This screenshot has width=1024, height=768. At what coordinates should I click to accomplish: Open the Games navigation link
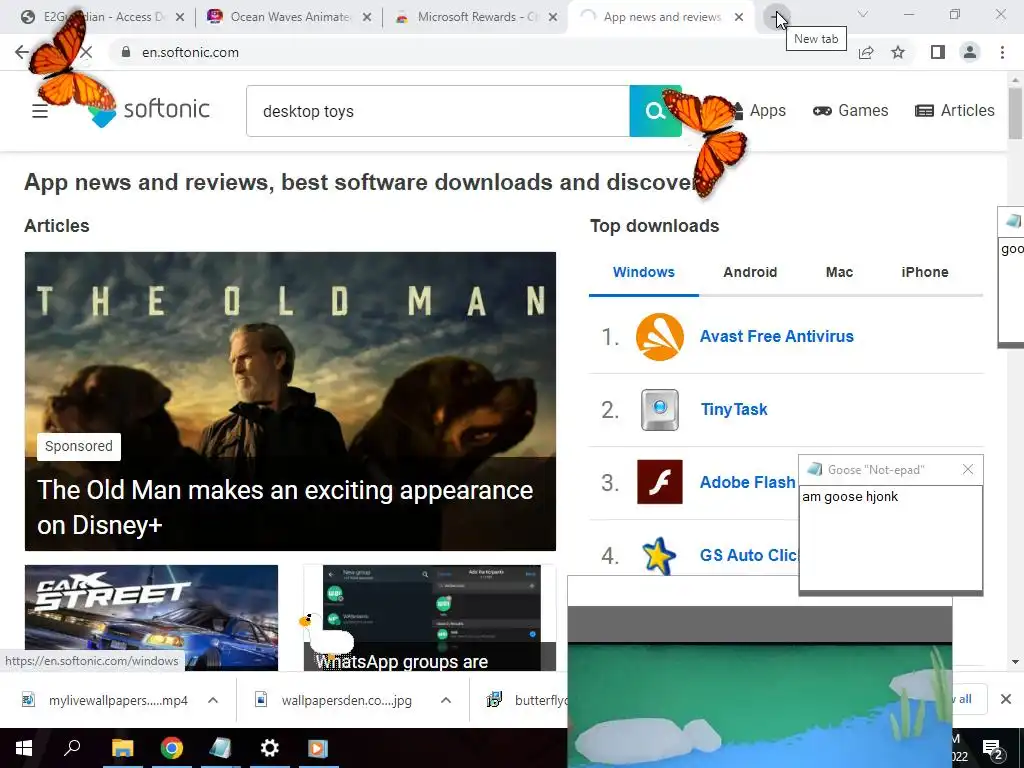point(850,110)
